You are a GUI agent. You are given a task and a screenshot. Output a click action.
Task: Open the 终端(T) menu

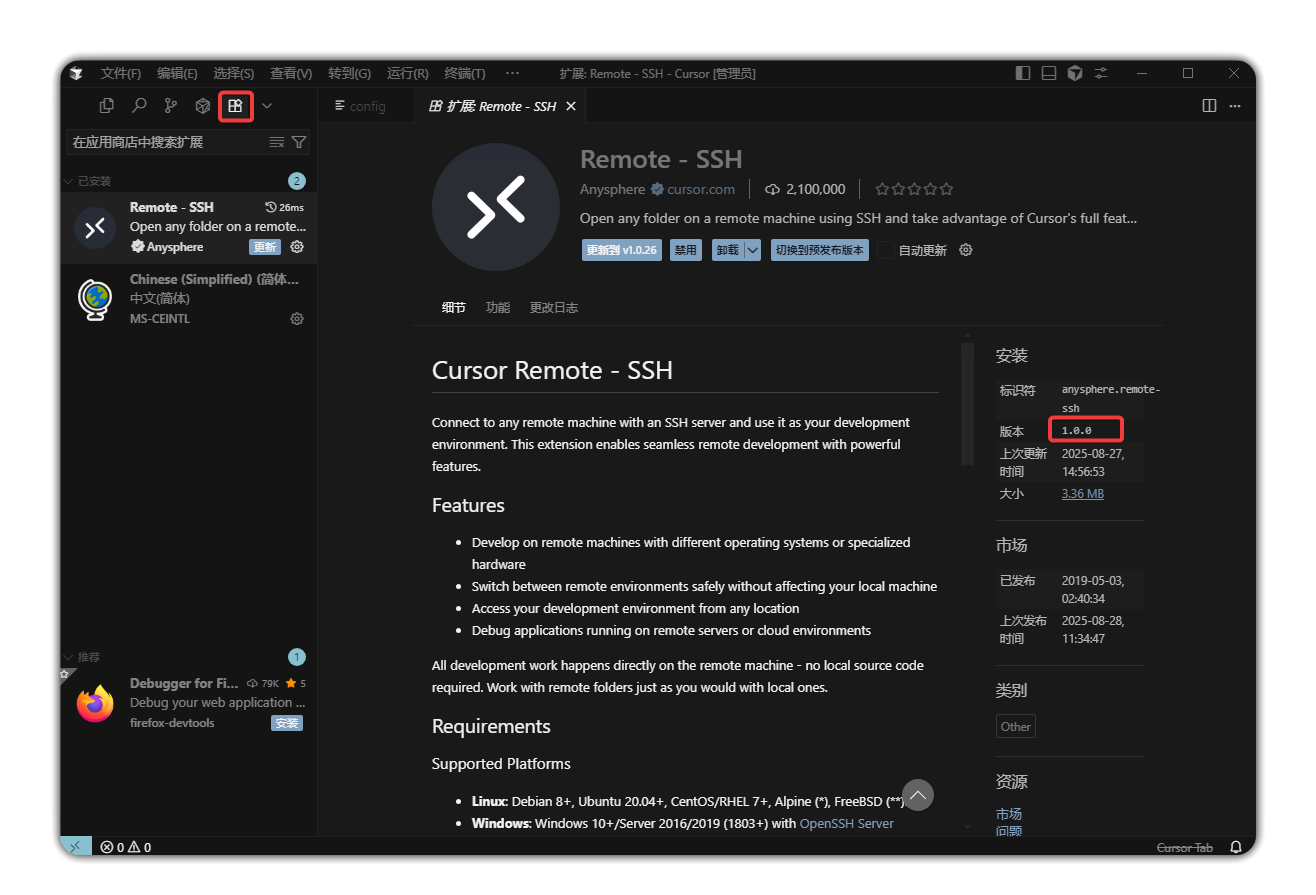pyautogui.click(x=464, y=73)
